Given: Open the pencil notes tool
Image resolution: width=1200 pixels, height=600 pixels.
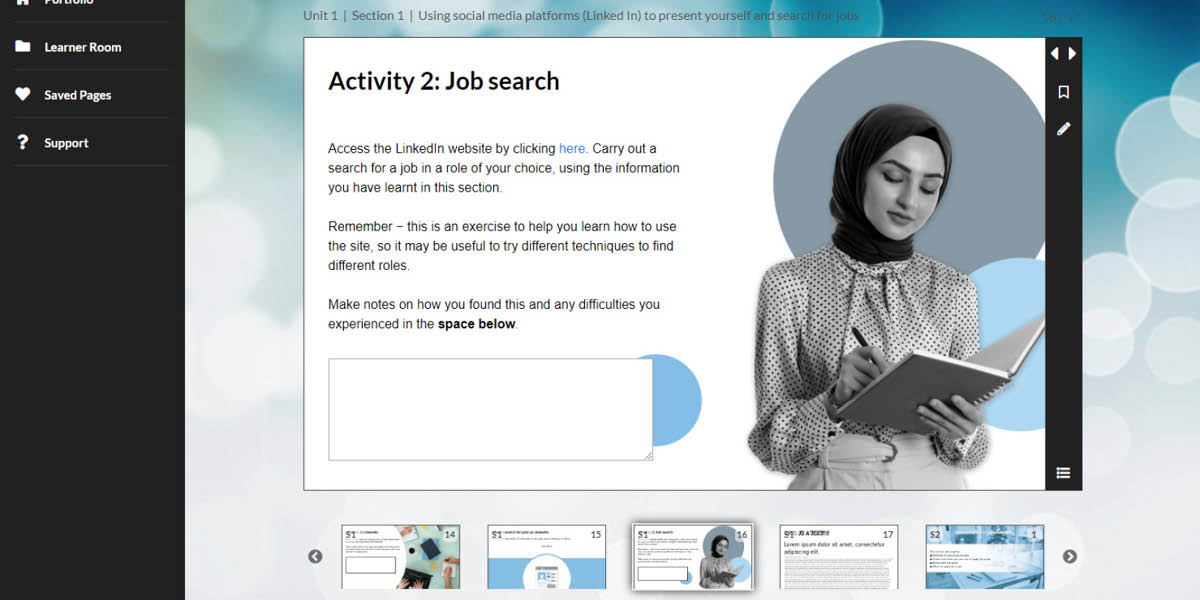Looking at the screenshot, I should [x=1063, y=129].
